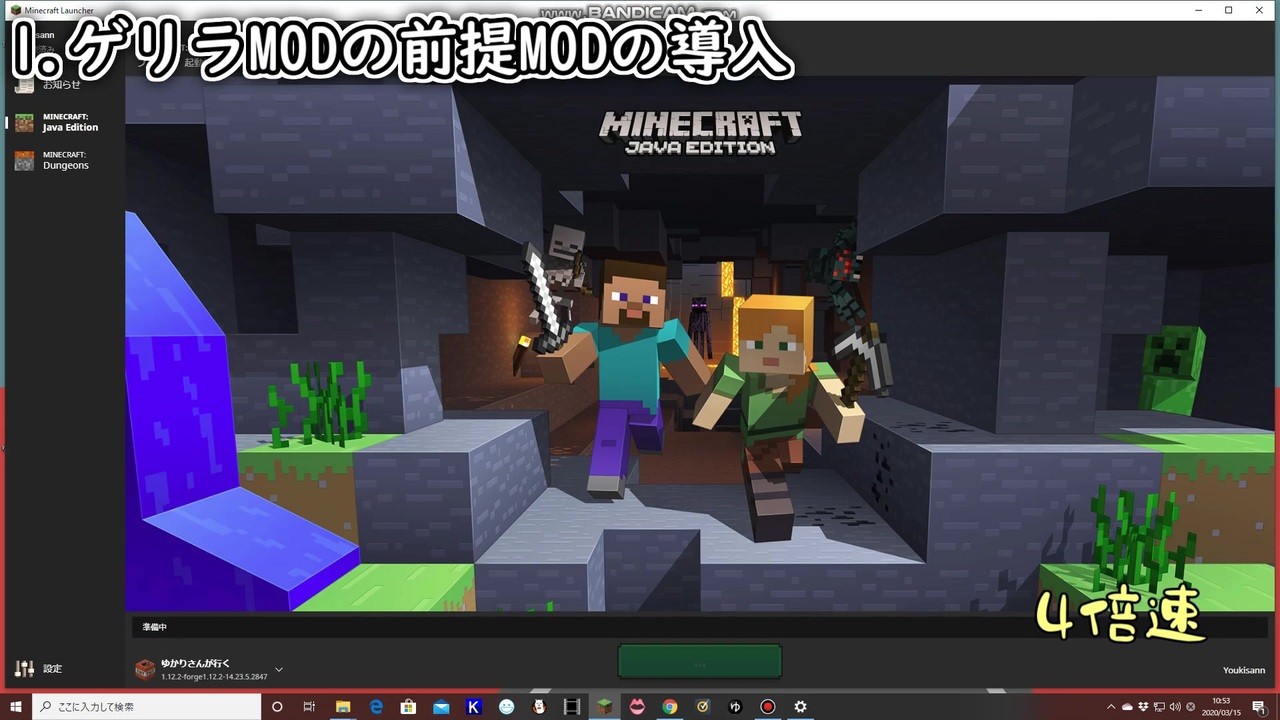Open Cortana circle icon on taskbar
The image size is (1280, 720).
click(277, 706)
